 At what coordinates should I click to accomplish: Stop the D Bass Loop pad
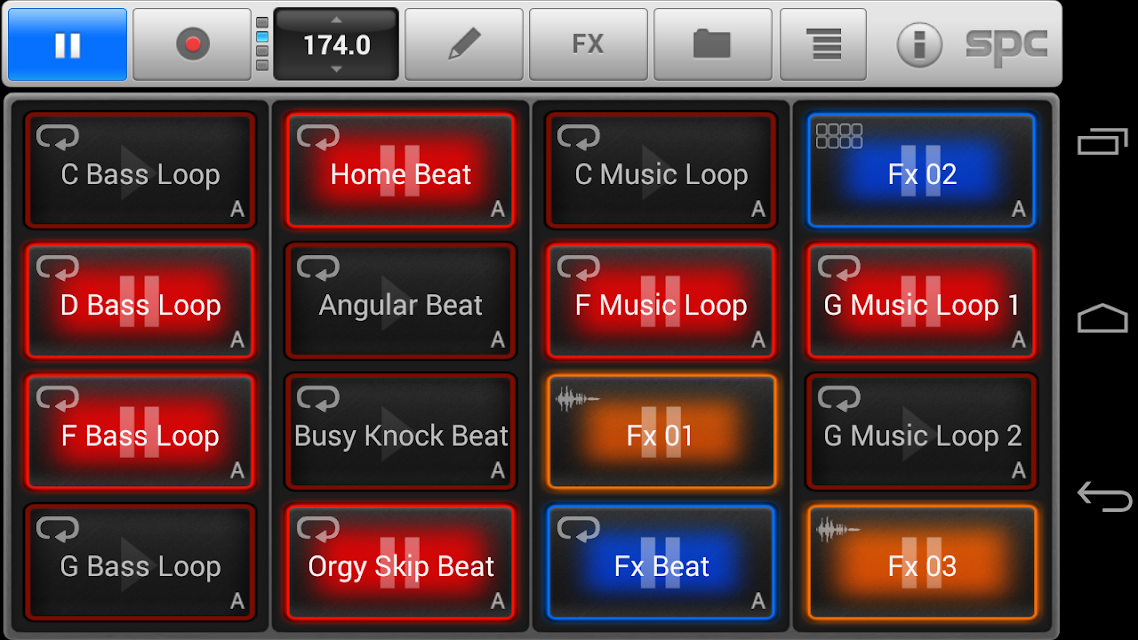tap(140, 301)
